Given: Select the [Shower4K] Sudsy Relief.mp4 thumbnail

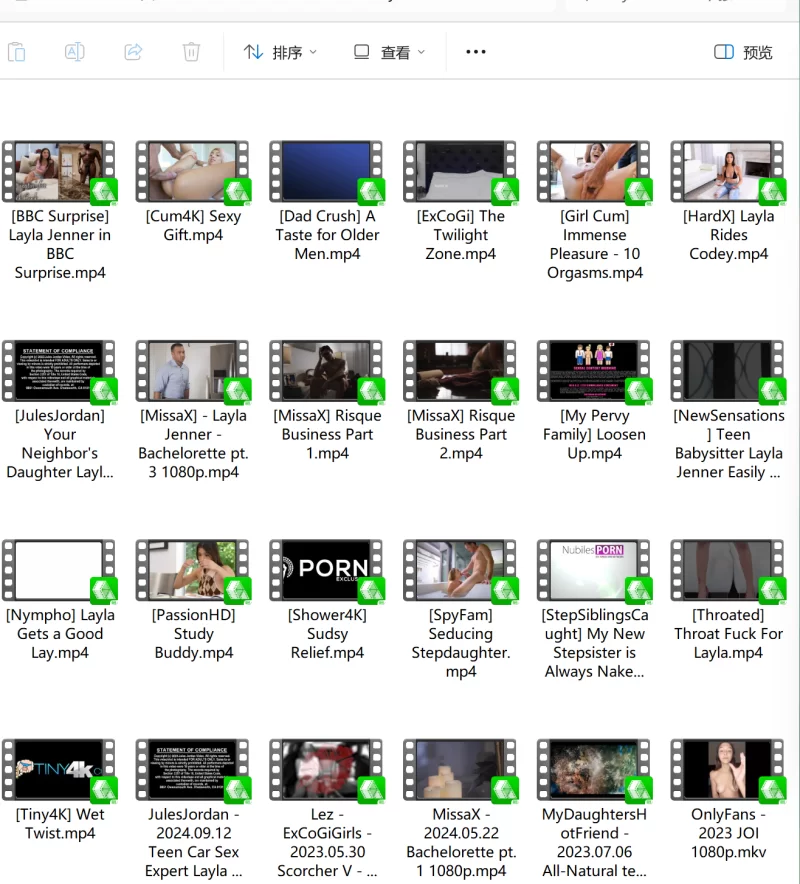Looking at the screenshot, I should tap(327, 571).
